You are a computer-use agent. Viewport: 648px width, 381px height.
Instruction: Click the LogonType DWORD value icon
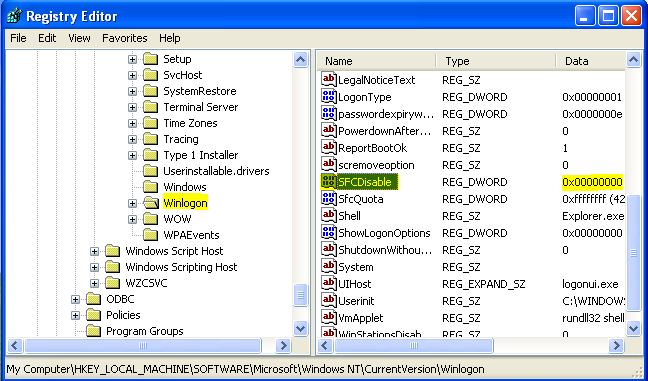(329, 96)
